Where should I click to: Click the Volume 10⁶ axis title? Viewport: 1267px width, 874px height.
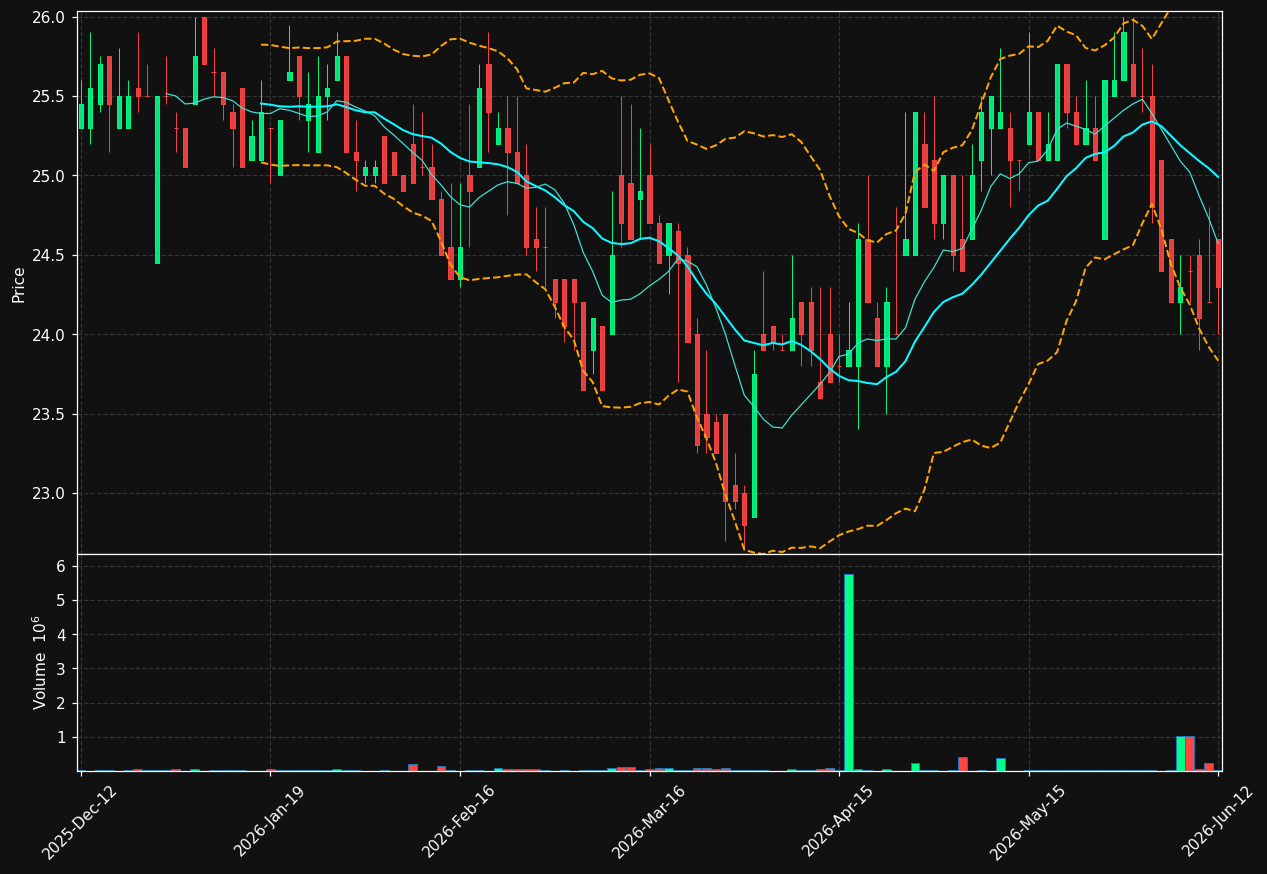[x=40, y=662]
